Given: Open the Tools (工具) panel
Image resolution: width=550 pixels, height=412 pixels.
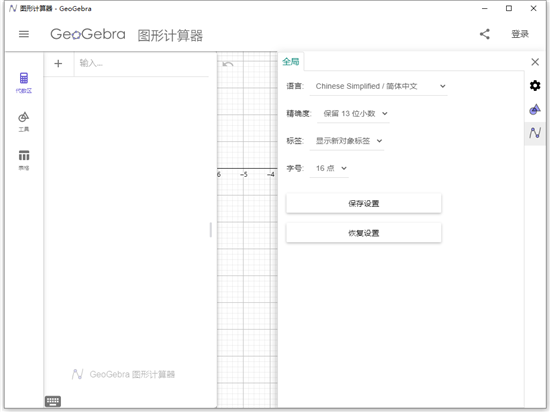Looking at the screenshot, I should 24,122.
